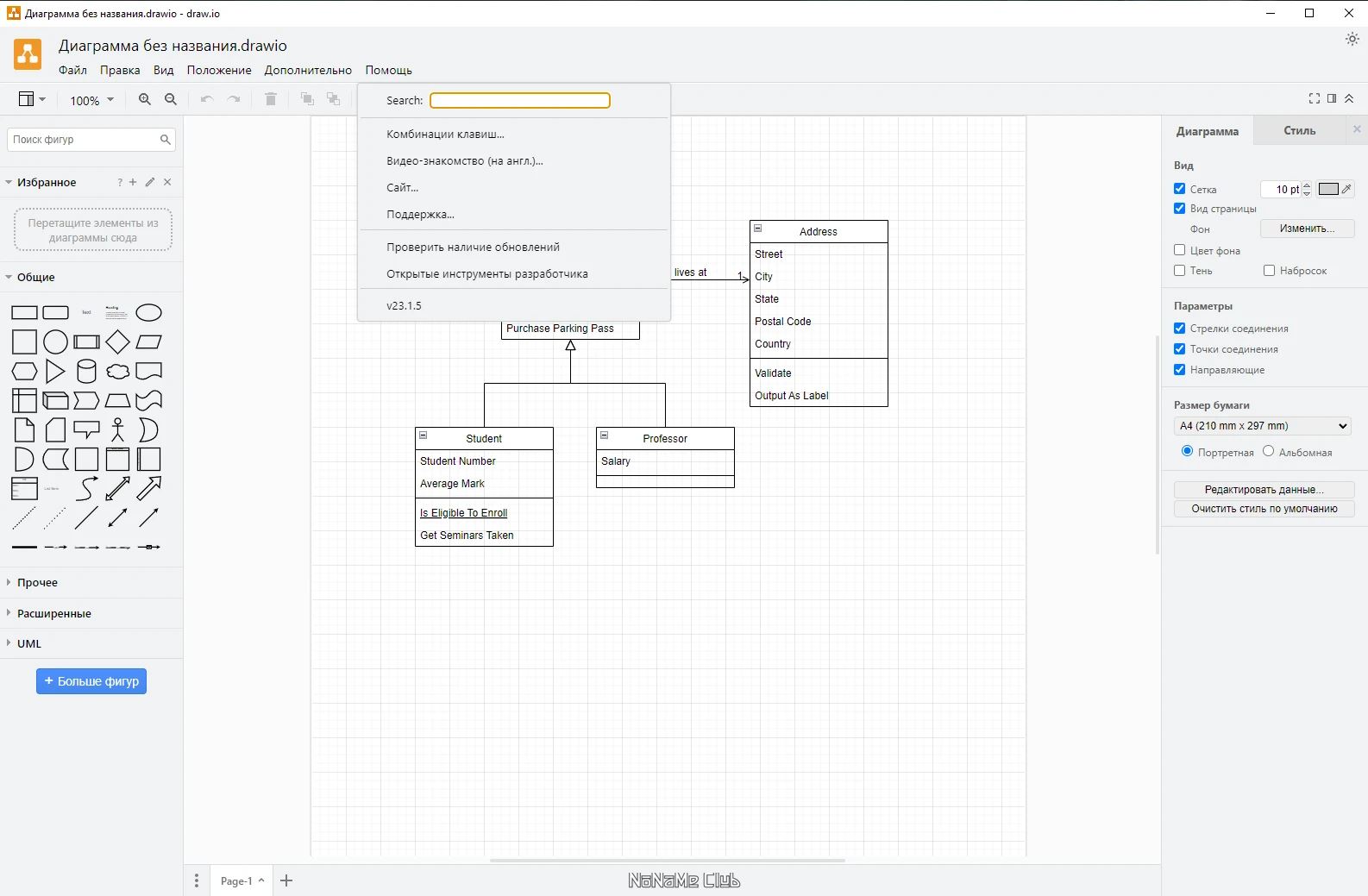This screenshot has width=1368, height=896.
Task: Click the Delete trash can icon
Action: pos(271,100)
